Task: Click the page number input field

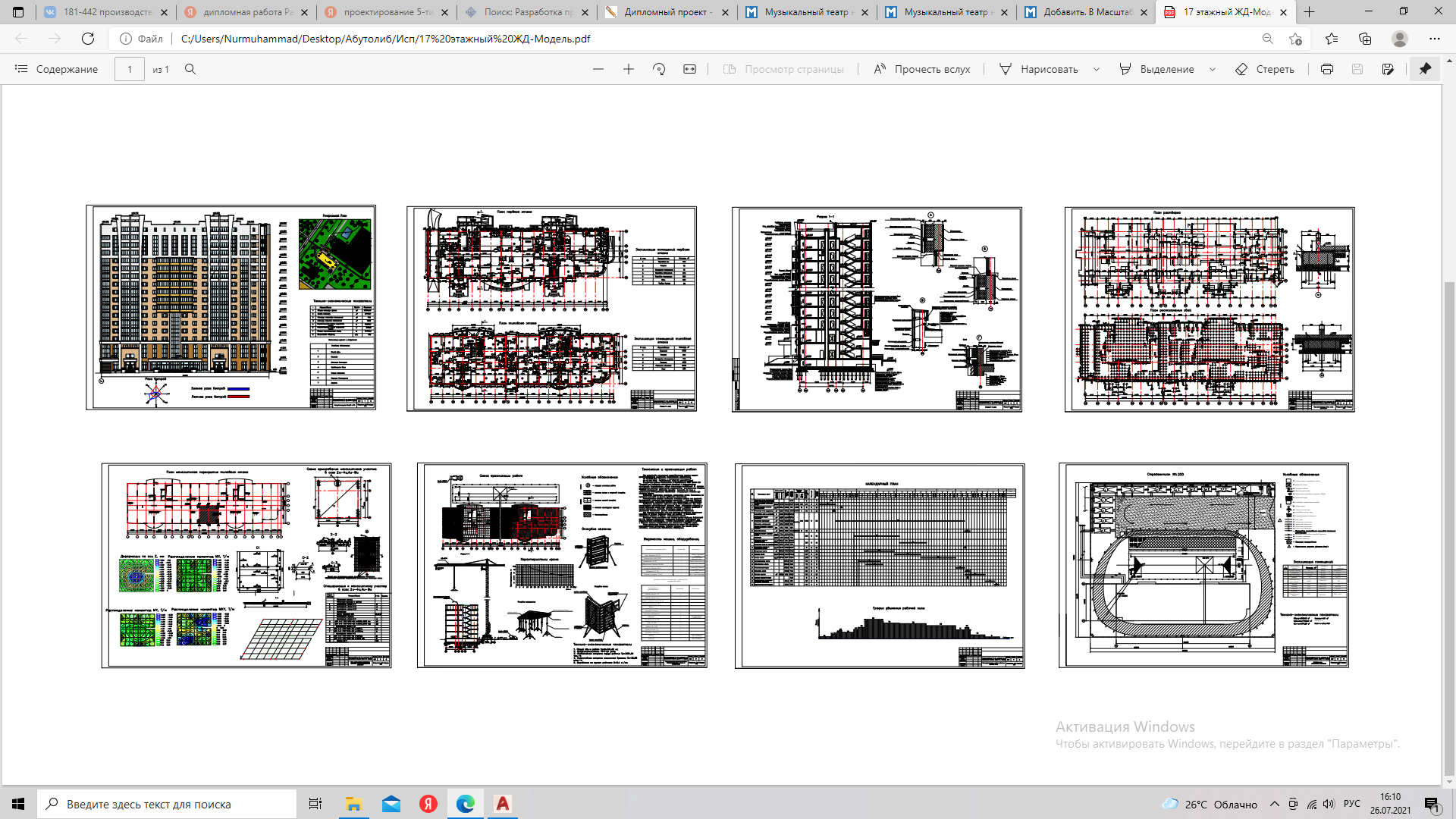Action: pos(130,69)
